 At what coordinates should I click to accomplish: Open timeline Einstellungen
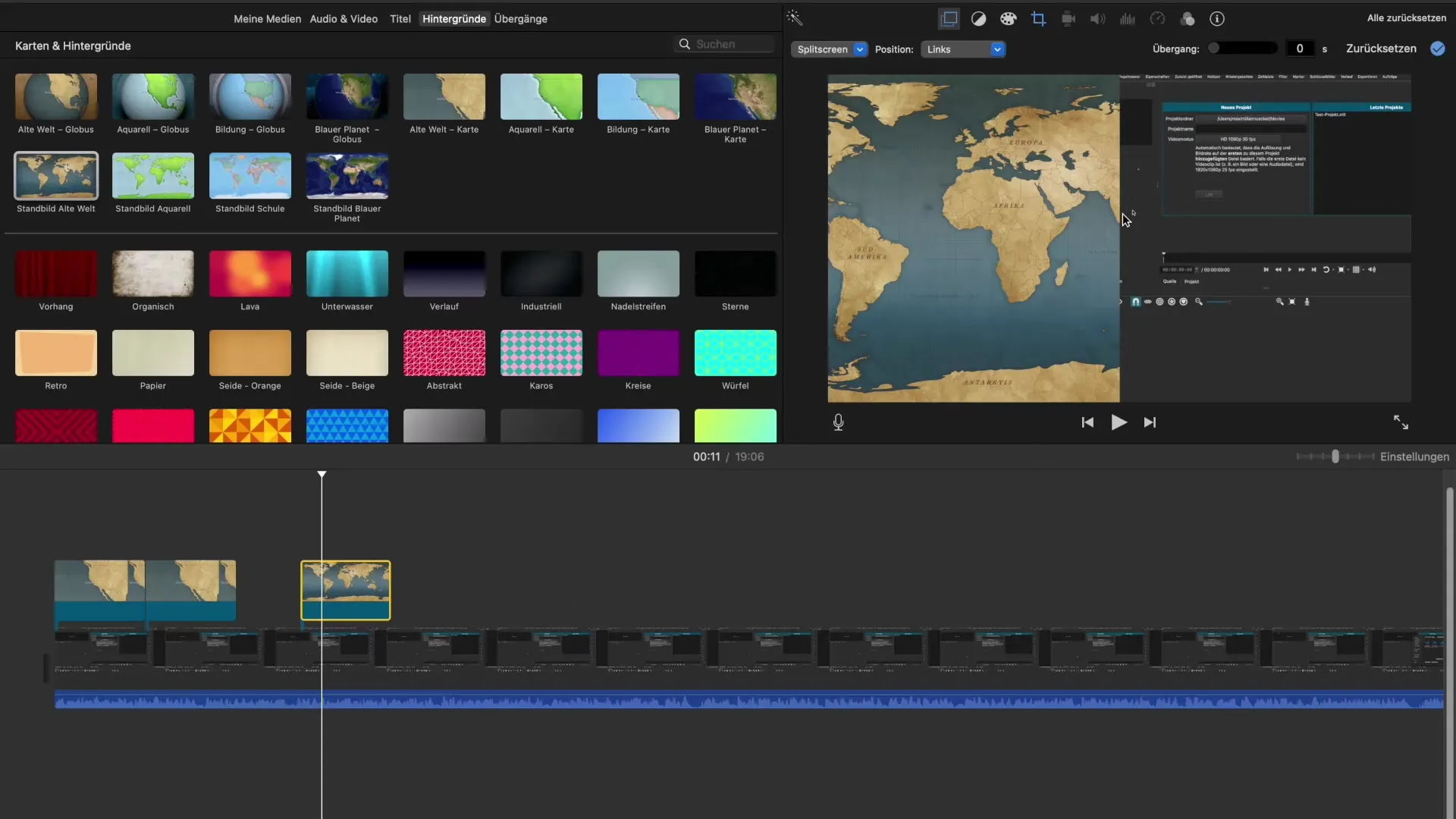coord(1414,457)
